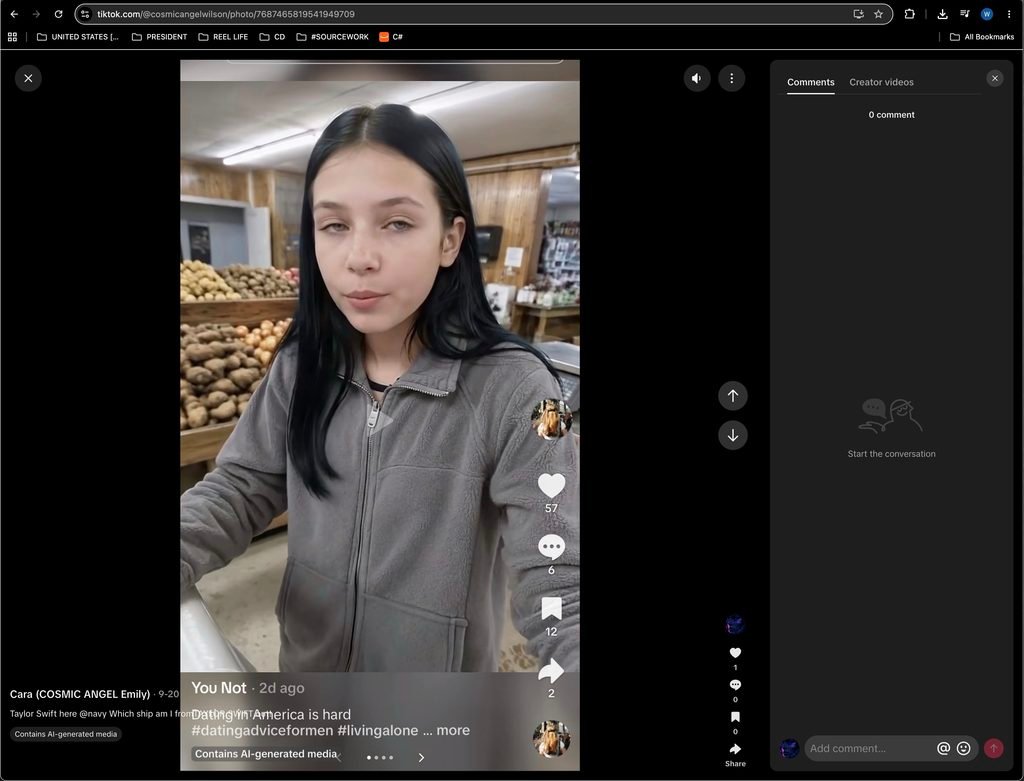Viewport: 1024px width, 781px height.
Task: Open creator avatar above the small heart
Action: coord(735,624)
